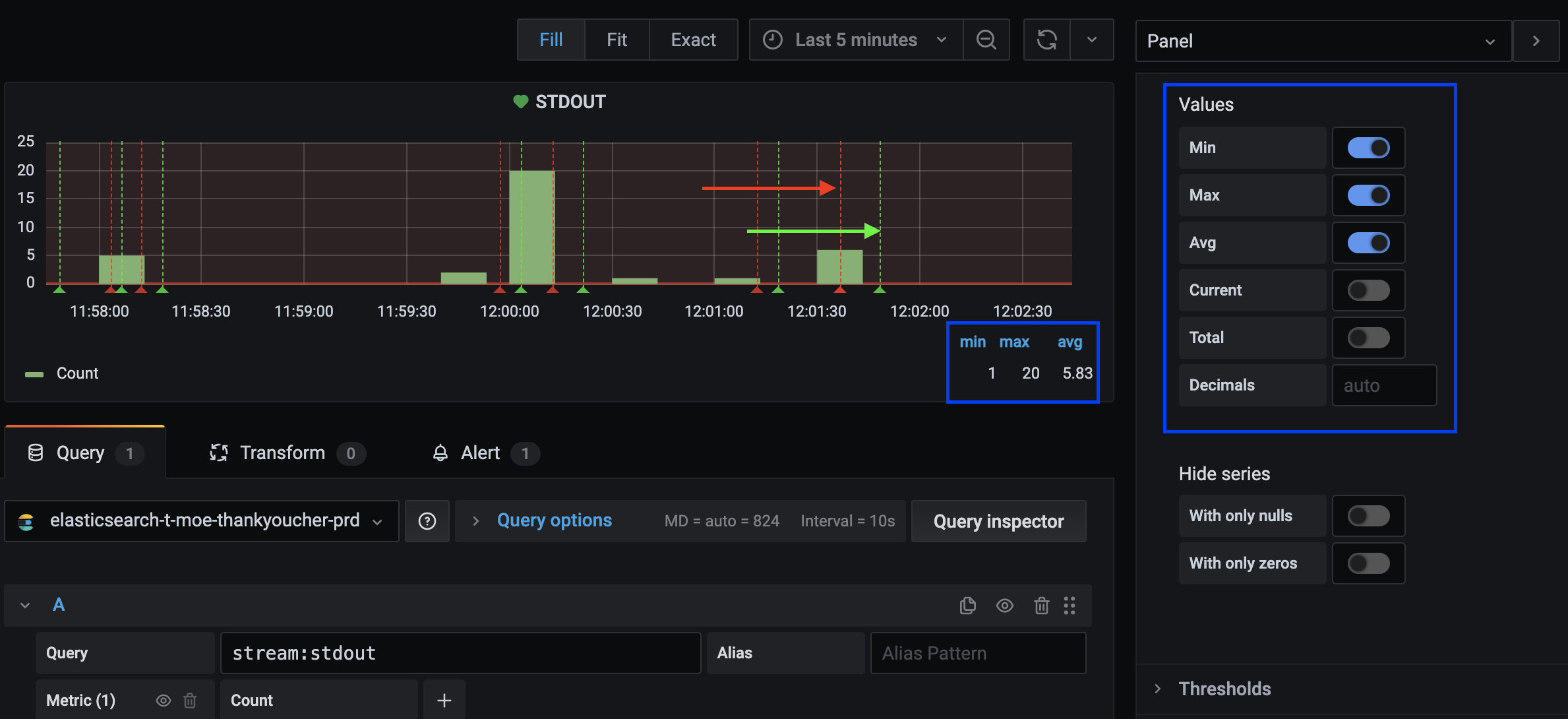Image resolution: width=1568 pixels, height=719 pixels.
Task: Click the Alert tab bell icon
Action: click(x=440, y=453)
